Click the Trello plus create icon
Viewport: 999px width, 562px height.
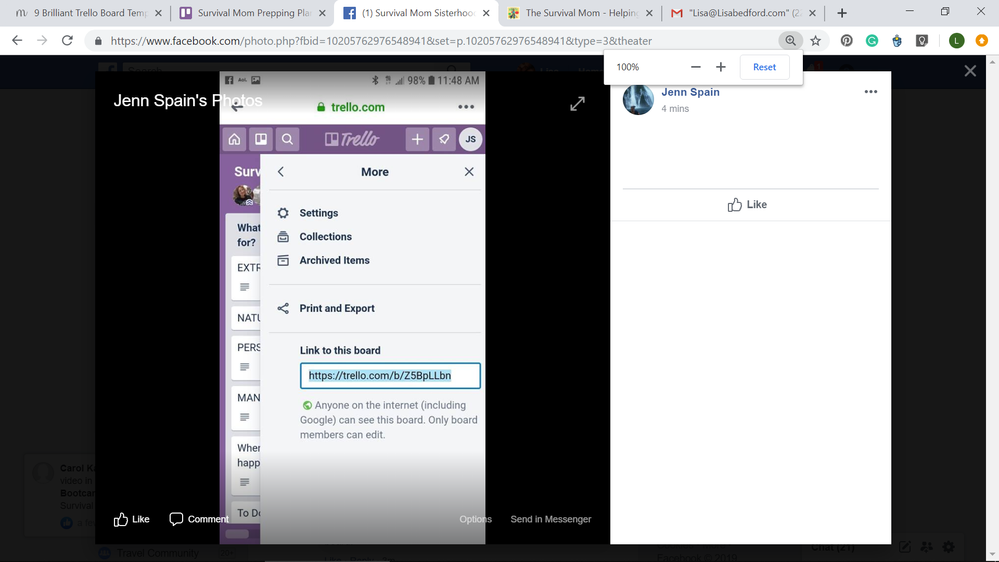pyautogui.click(x=417, y=139)
